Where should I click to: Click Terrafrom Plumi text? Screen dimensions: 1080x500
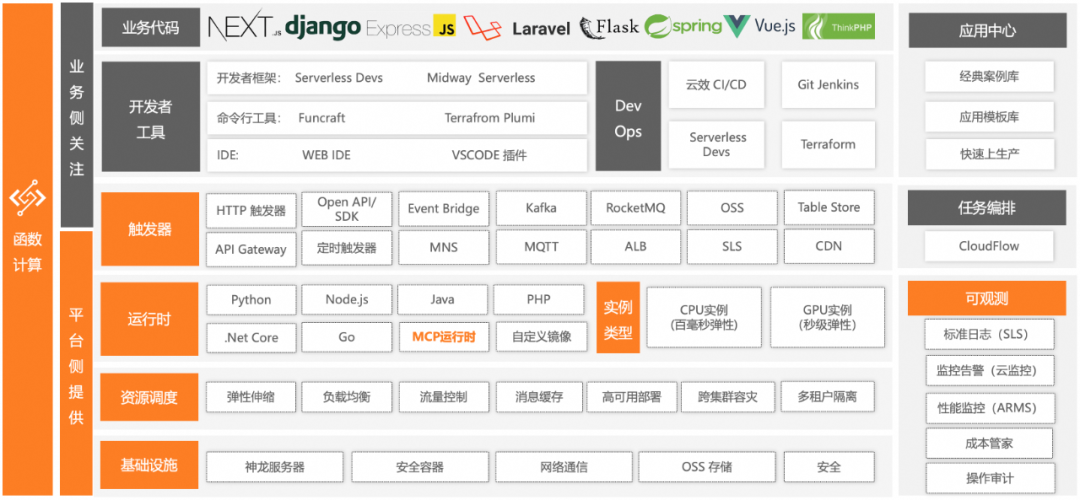point(490,118)
